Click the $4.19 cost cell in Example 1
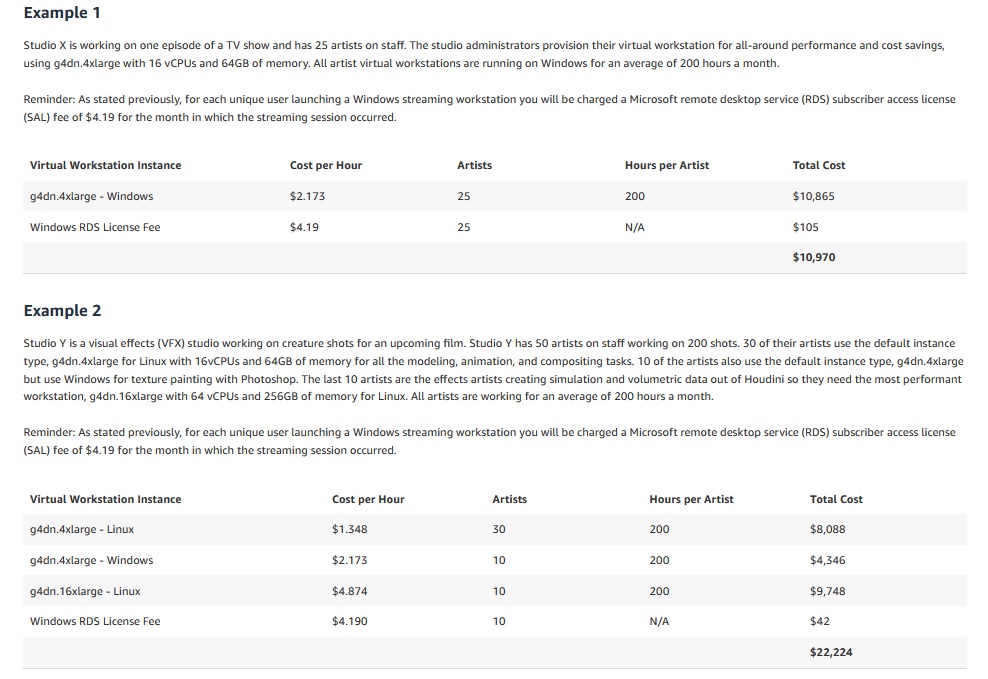Screen dimensions: 988x679 tap(304, 228)
